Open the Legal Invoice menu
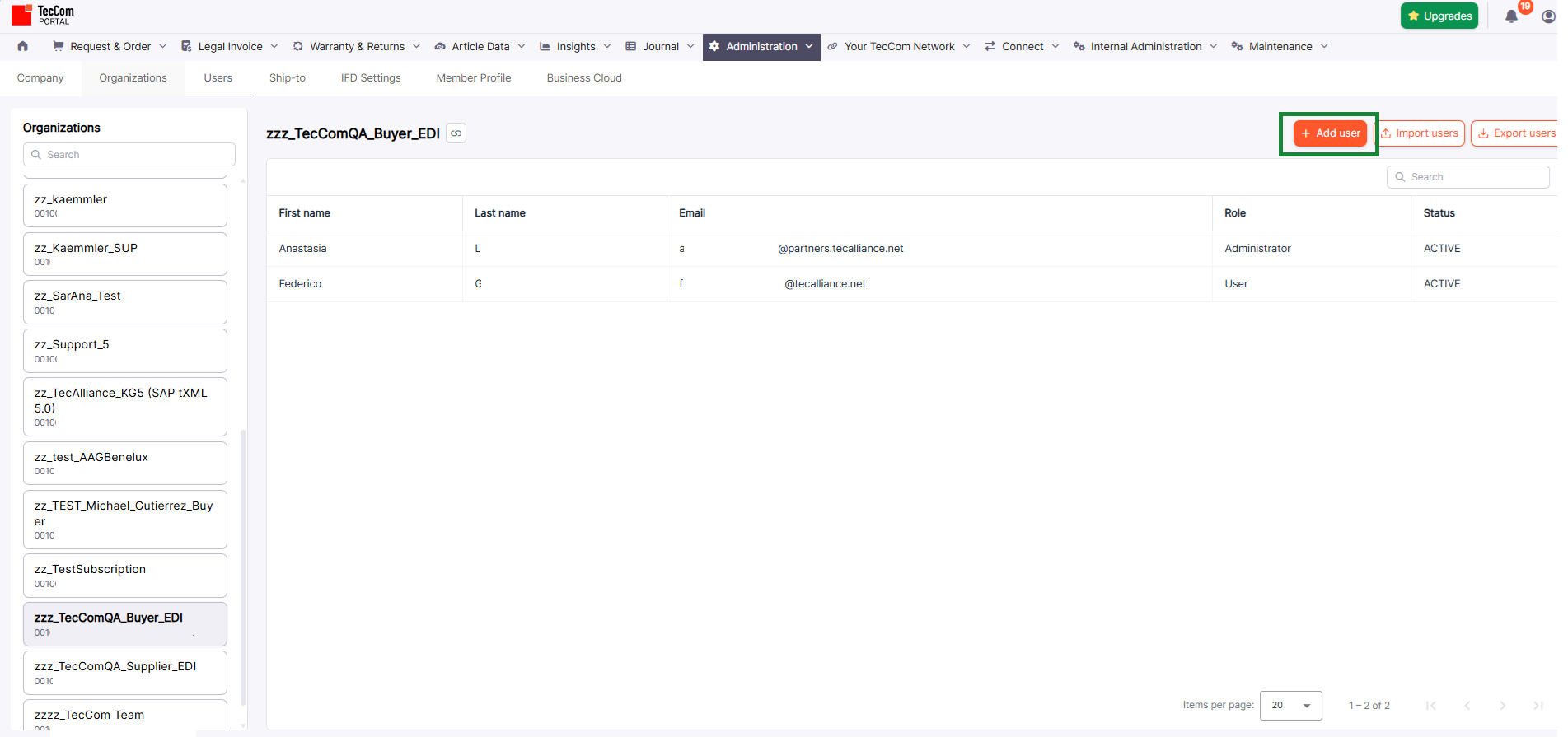1568x737 pixels. click(x=230, y=47)
